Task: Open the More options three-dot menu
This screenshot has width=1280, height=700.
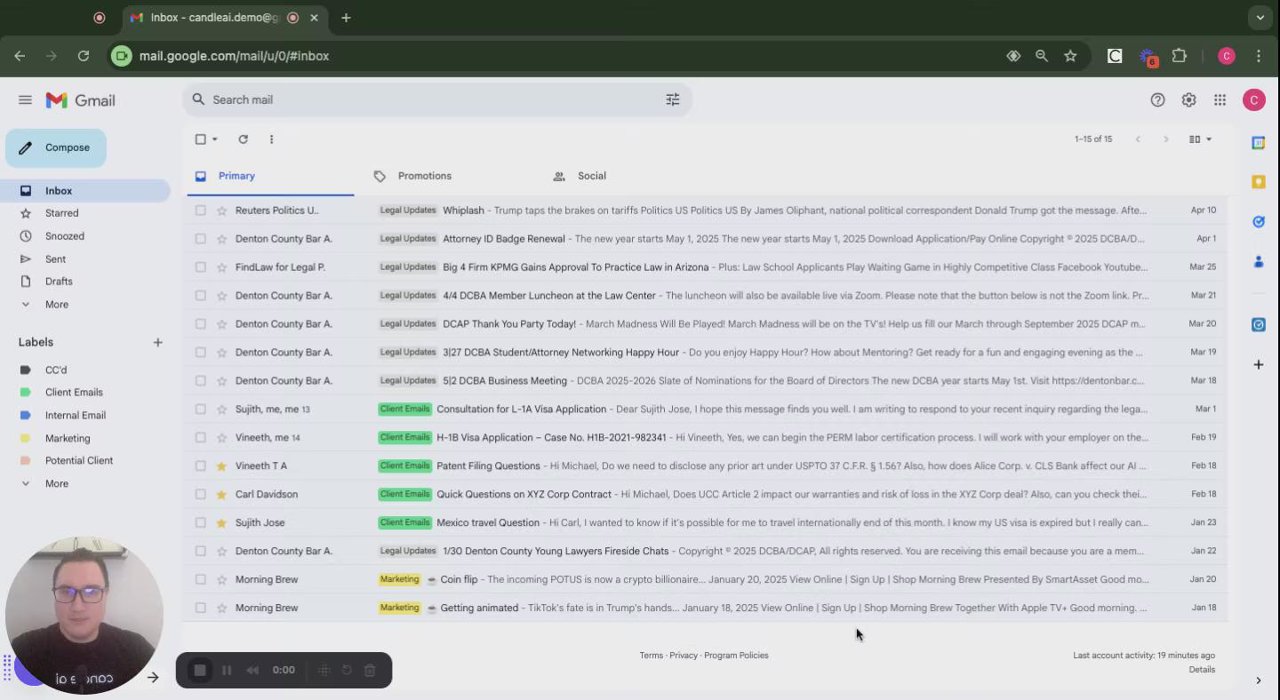Action: tap(271, 139)
